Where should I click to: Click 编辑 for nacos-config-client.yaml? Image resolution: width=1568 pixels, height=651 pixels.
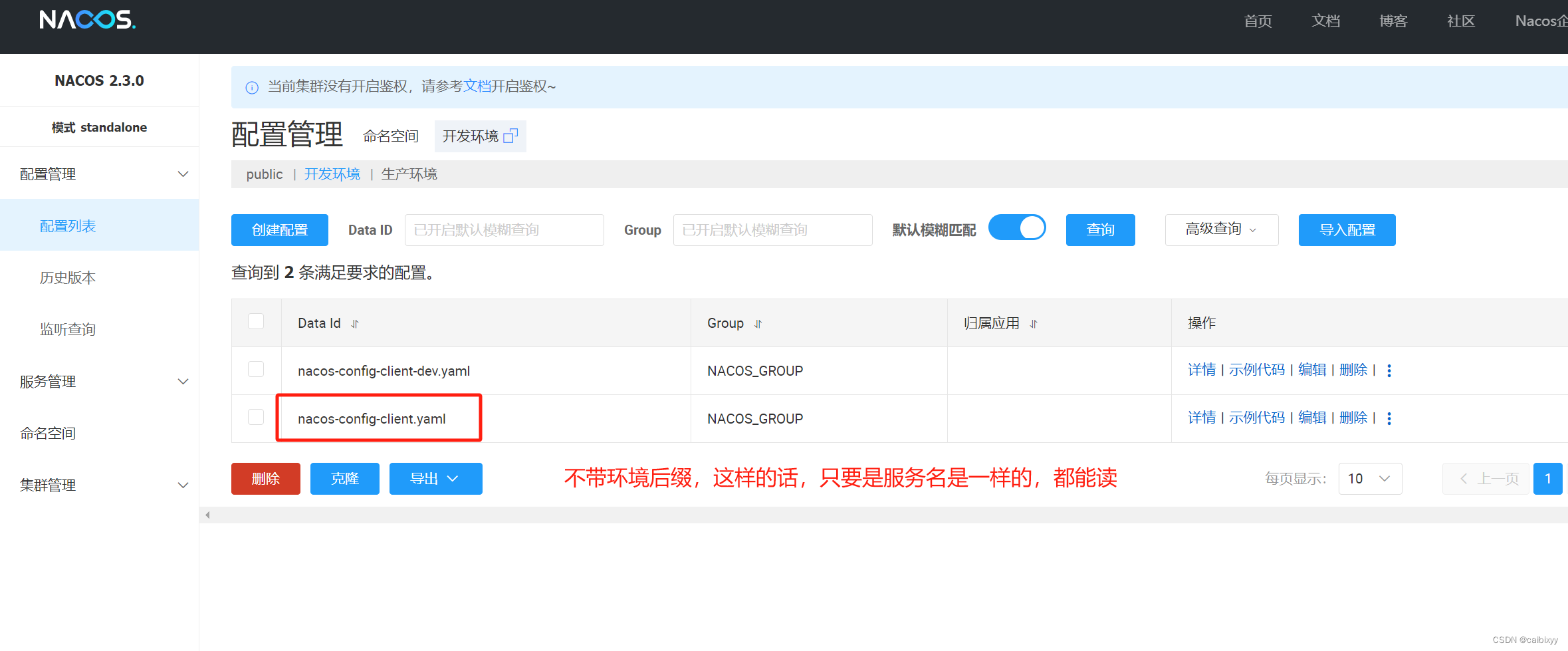tap(1312, 418)
